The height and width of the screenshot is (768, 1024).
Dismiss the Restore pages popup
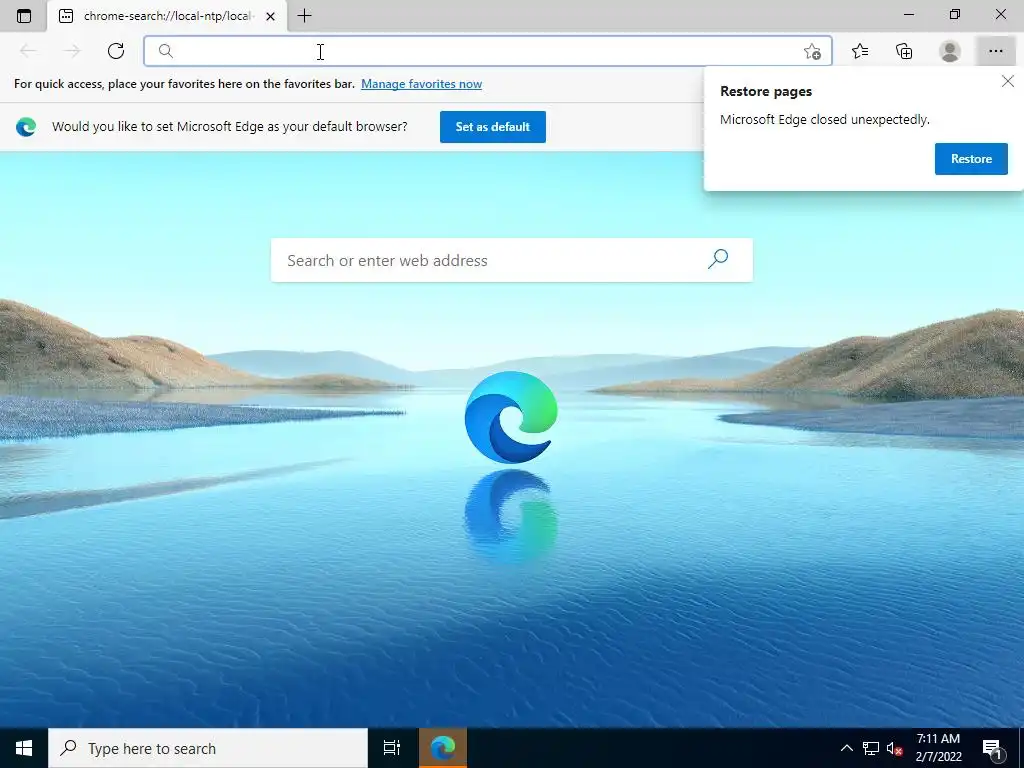(x=1008, y=81)
